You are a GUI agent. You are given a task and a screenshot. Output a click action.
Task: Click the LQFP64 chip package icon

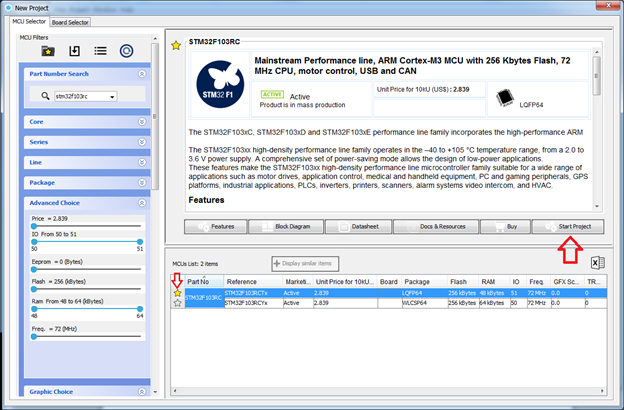pyautogui.click(x=505, y=98)
